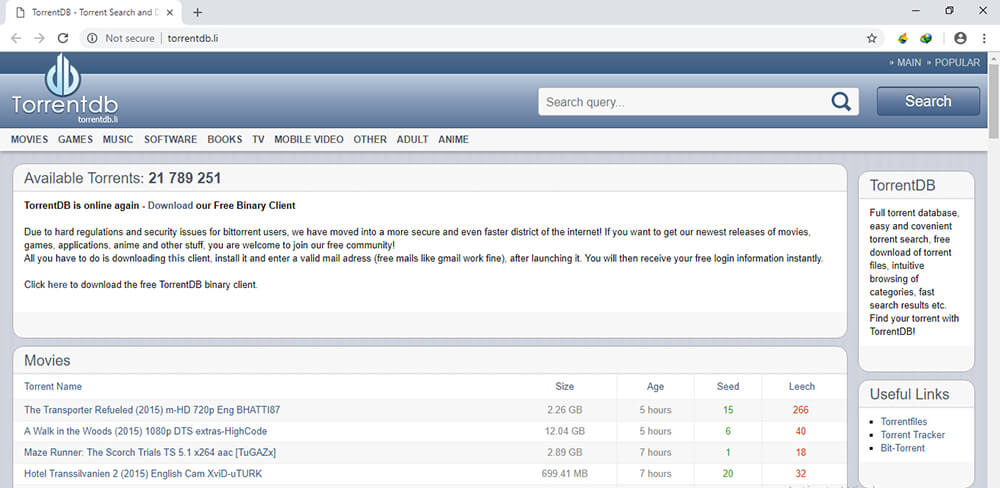Open A Walk in the Woods torrent
1000x488 pixels.
[145, 431]
